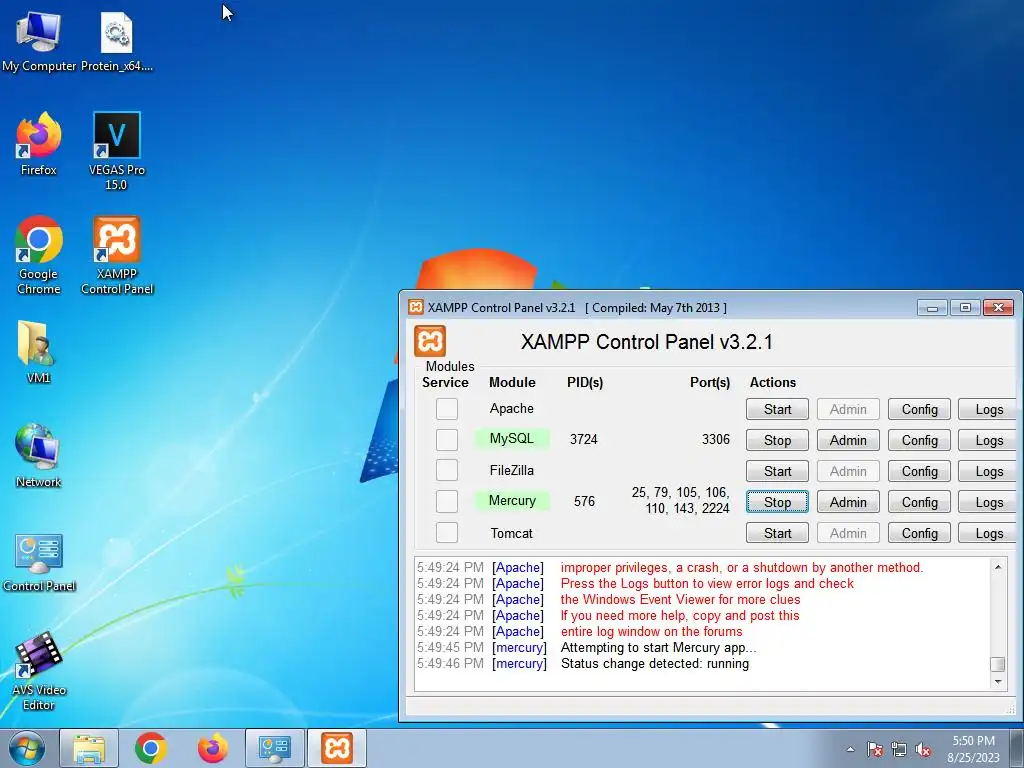Click the muted volume tray icon
Image resolution: width=1024 pixels, height=768 pixels.
[x=923, y=749]
